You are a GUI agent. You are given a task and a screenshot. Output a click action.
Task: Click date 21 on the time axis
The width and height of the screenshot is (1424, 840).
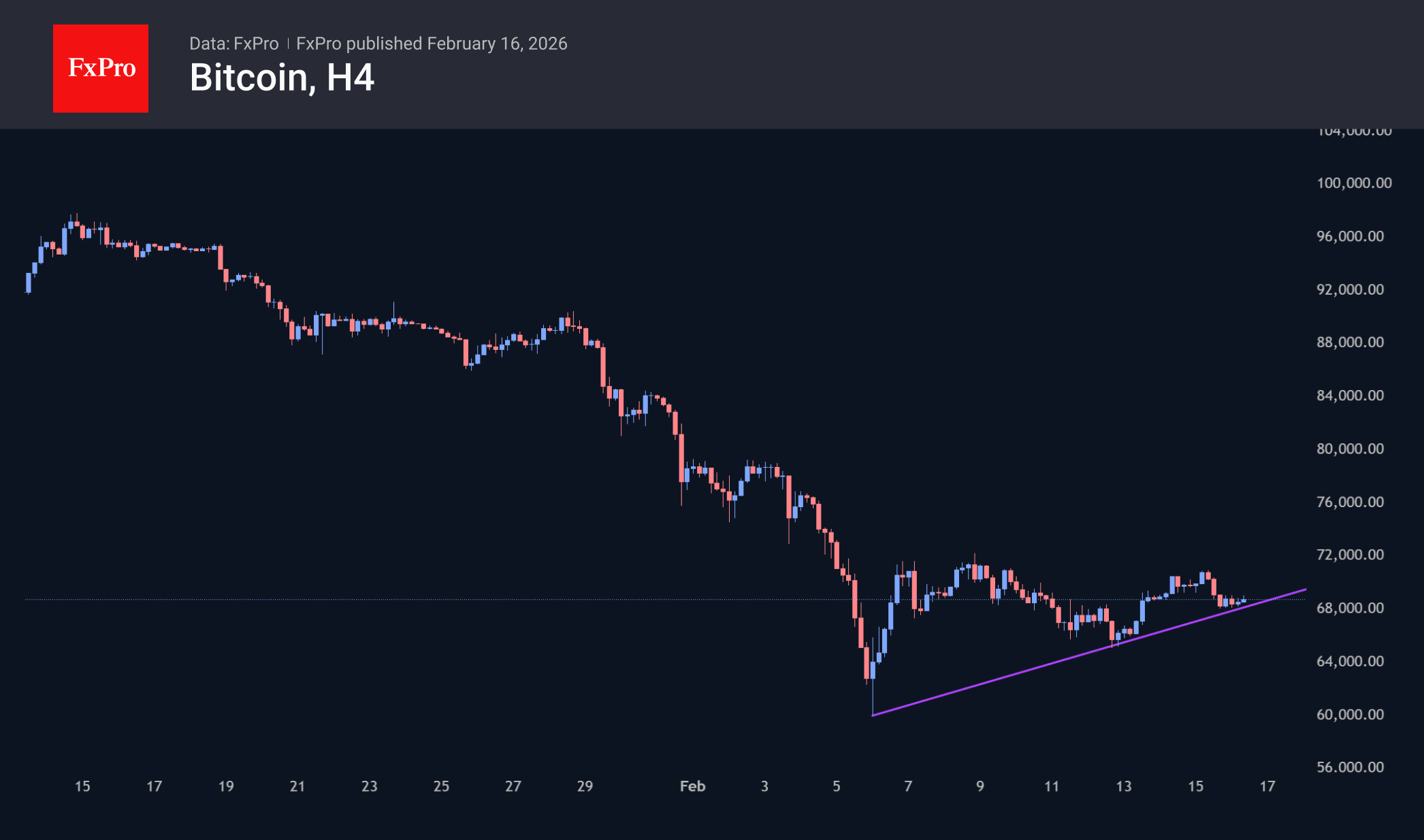pos(297,786)
